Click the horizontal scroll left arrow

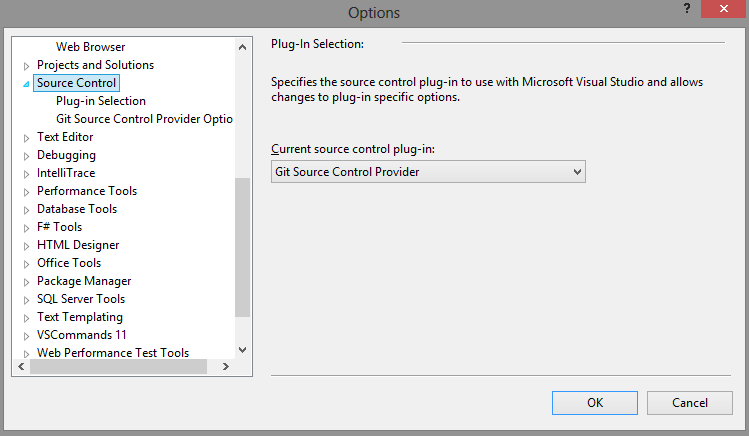[21, 366]
